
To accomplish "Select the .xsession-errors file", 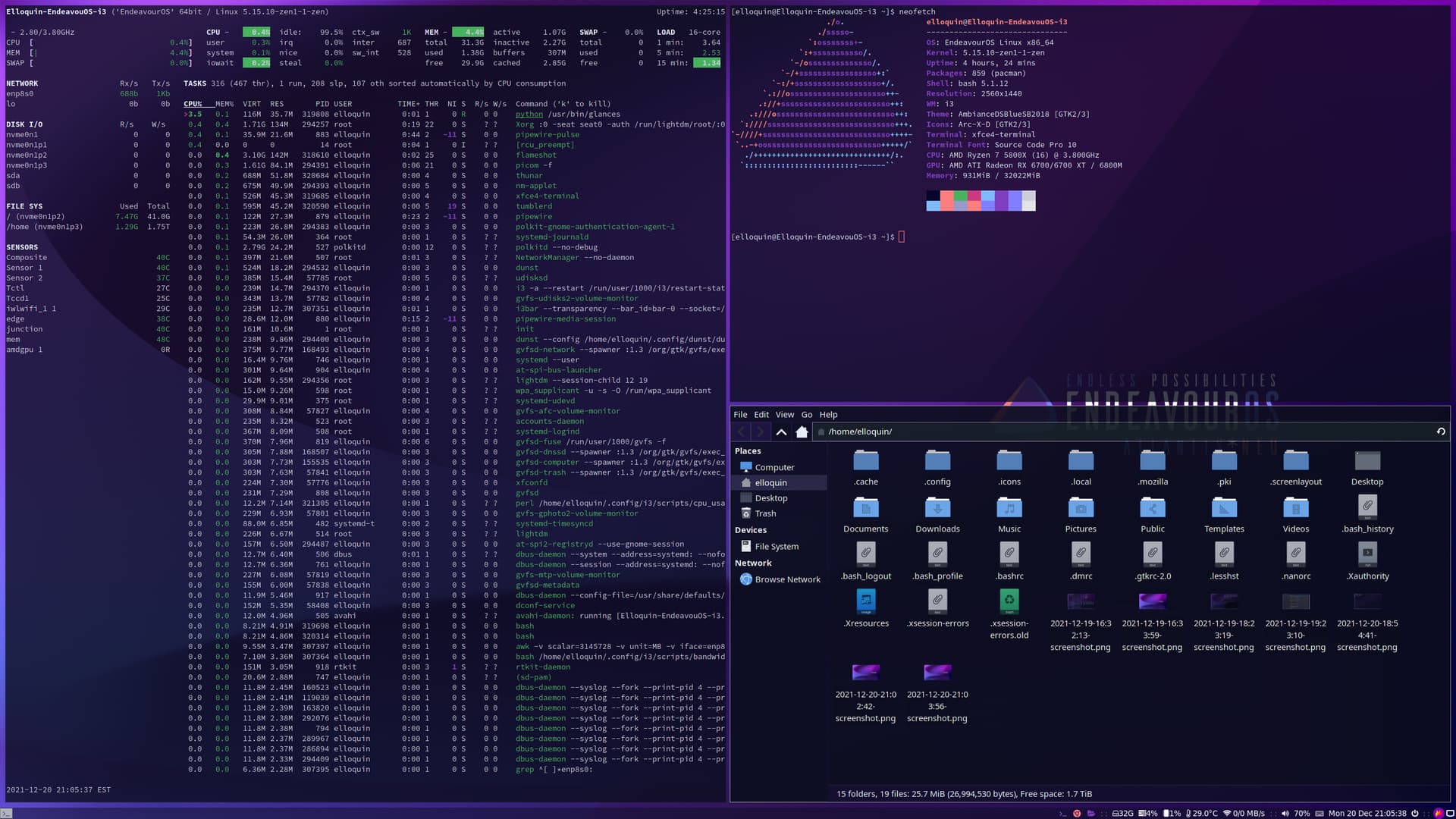I will click(x=937, y=610).
